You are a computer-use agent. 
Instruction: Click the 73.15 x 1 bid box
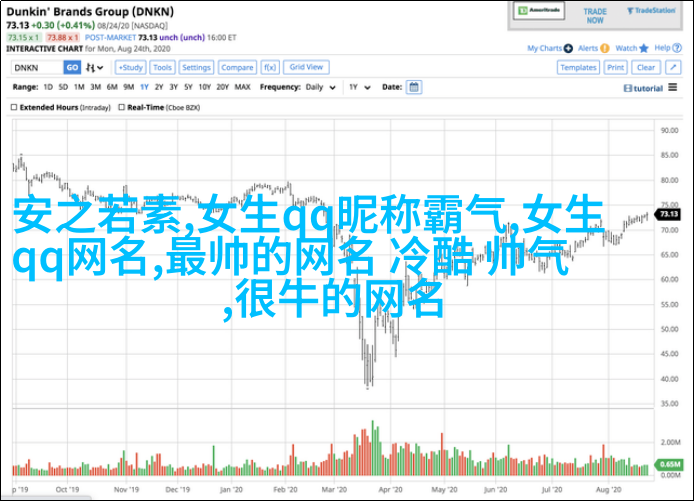point(24,38)
